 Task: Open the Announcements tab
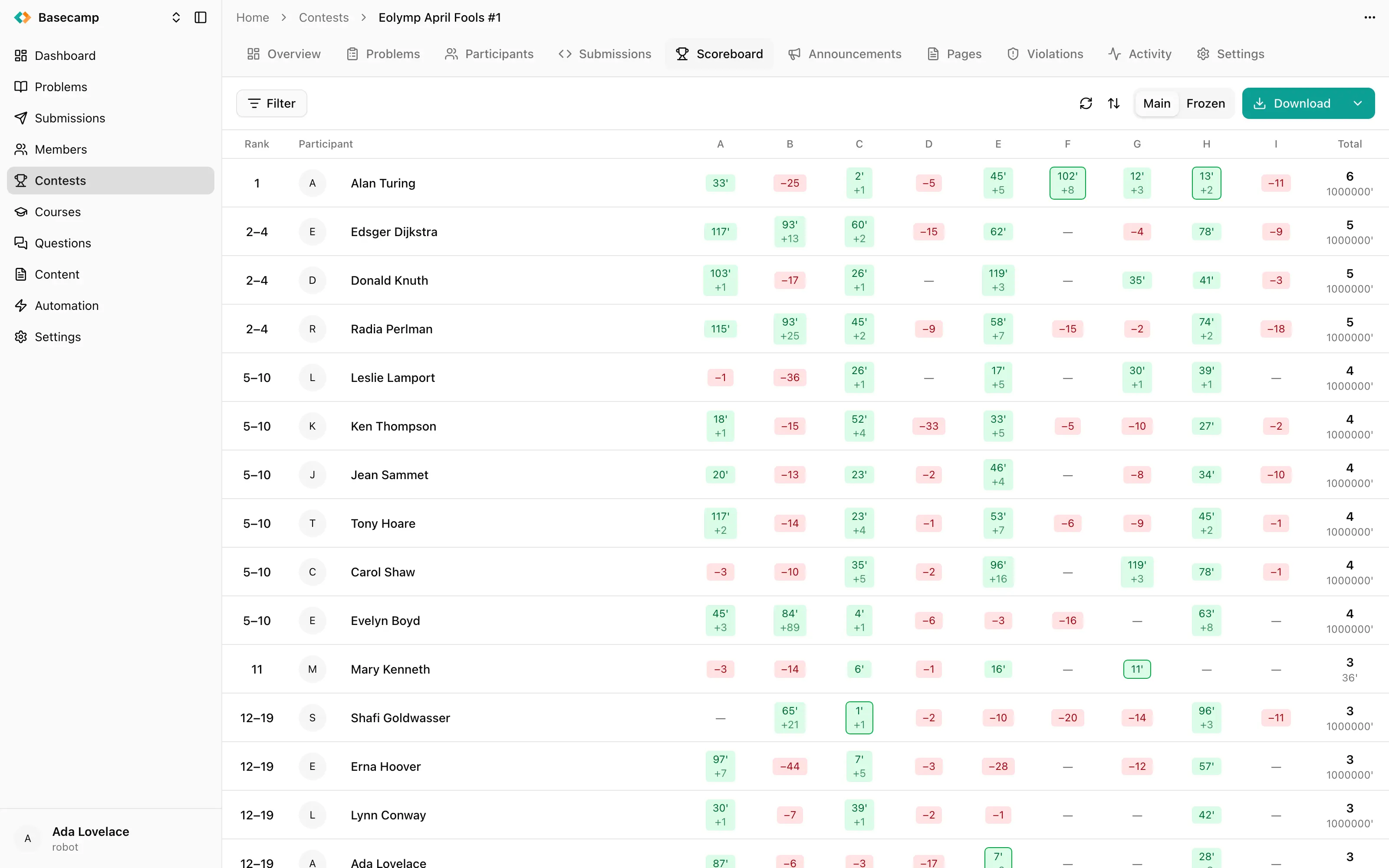pos(844,54)
